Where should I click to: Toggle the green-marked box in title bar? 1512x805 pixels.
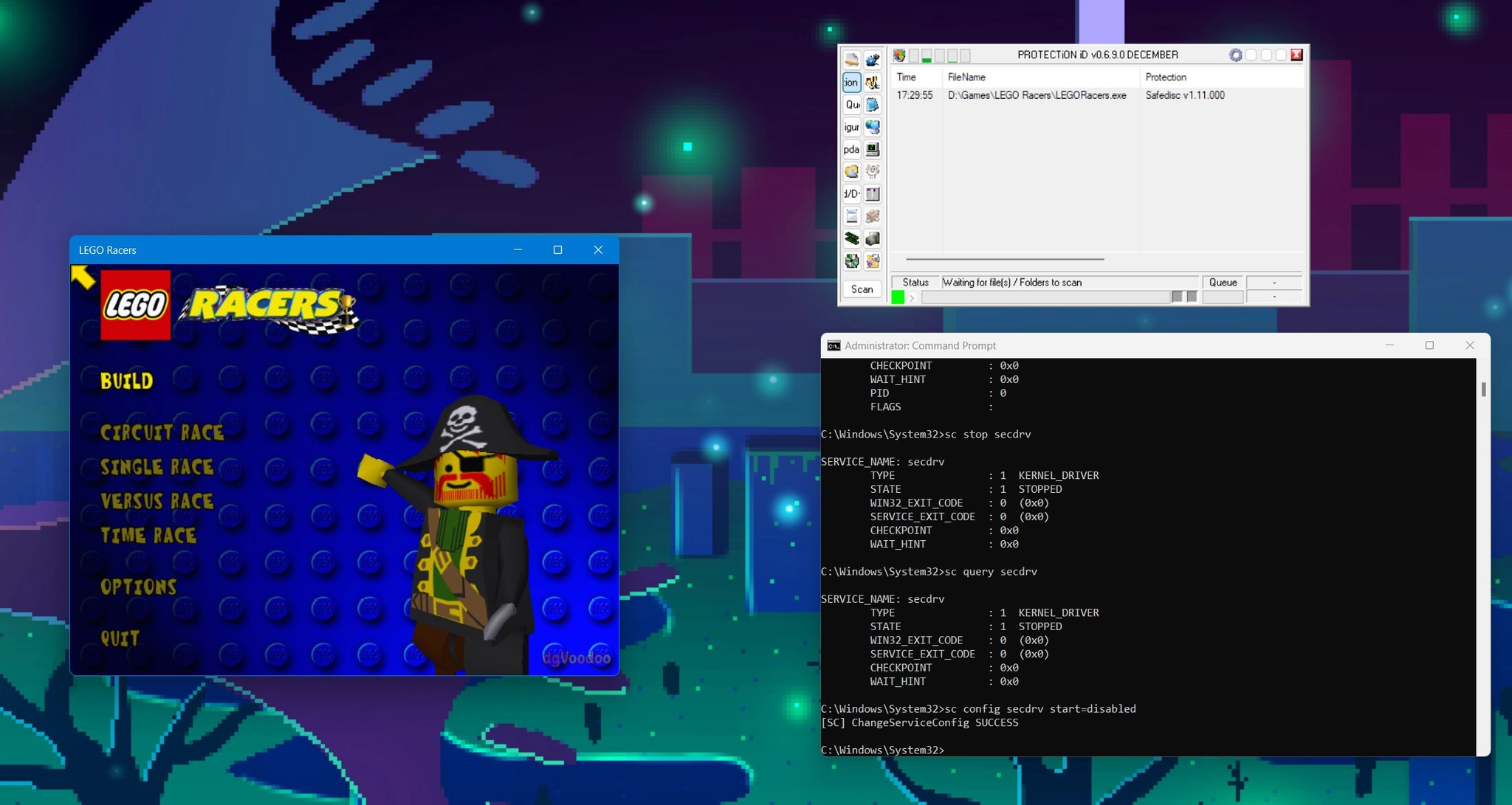coord(927,55)
